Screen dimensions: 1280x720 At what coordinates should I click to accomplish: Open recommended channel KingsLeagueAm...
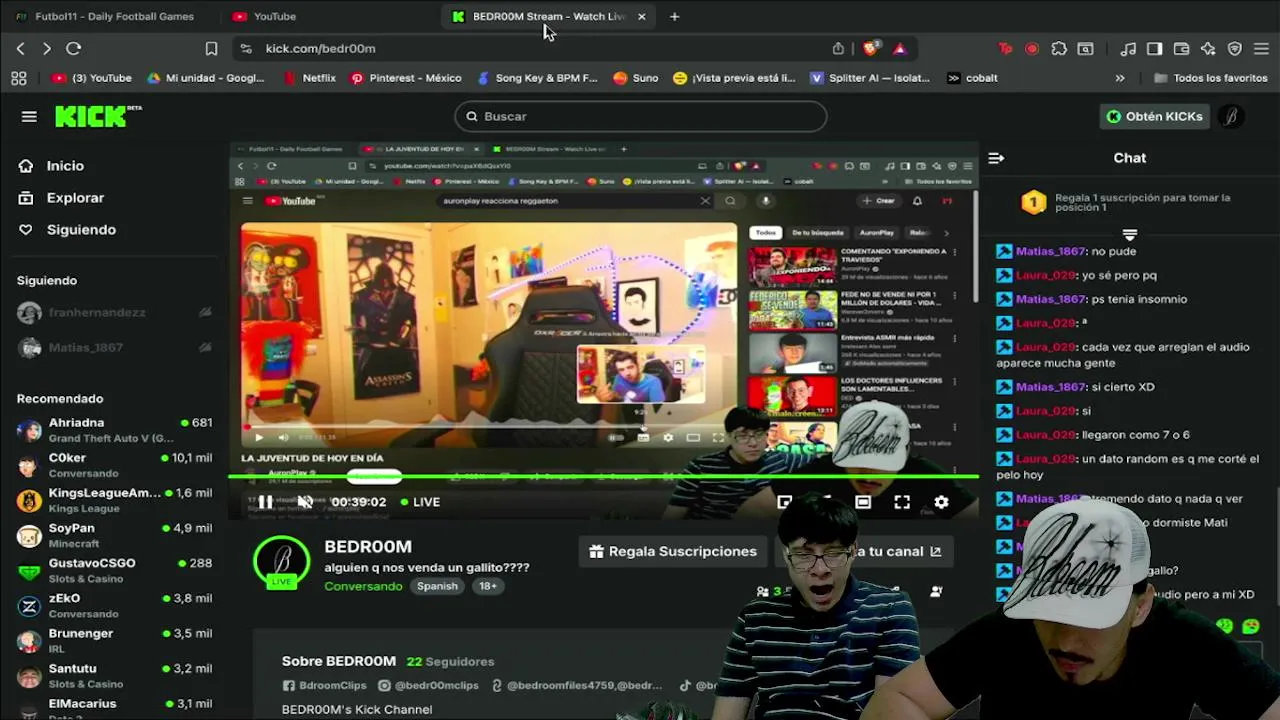coord(115,500)
